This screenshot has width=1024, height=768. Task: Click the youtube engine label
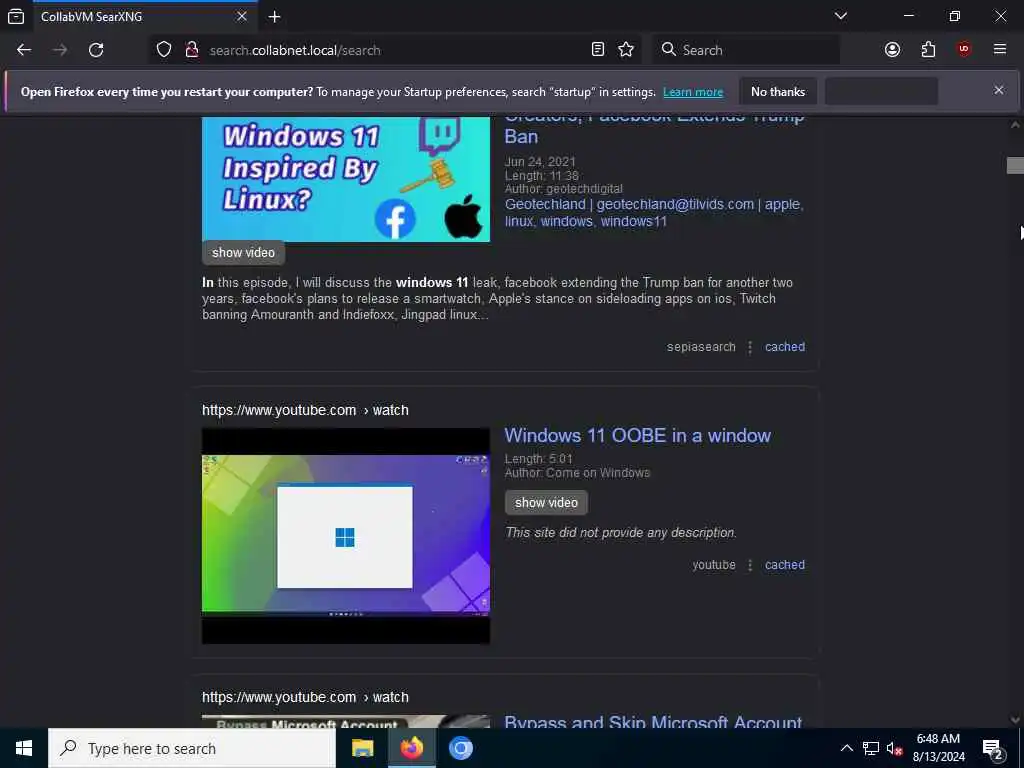[714, 565]
